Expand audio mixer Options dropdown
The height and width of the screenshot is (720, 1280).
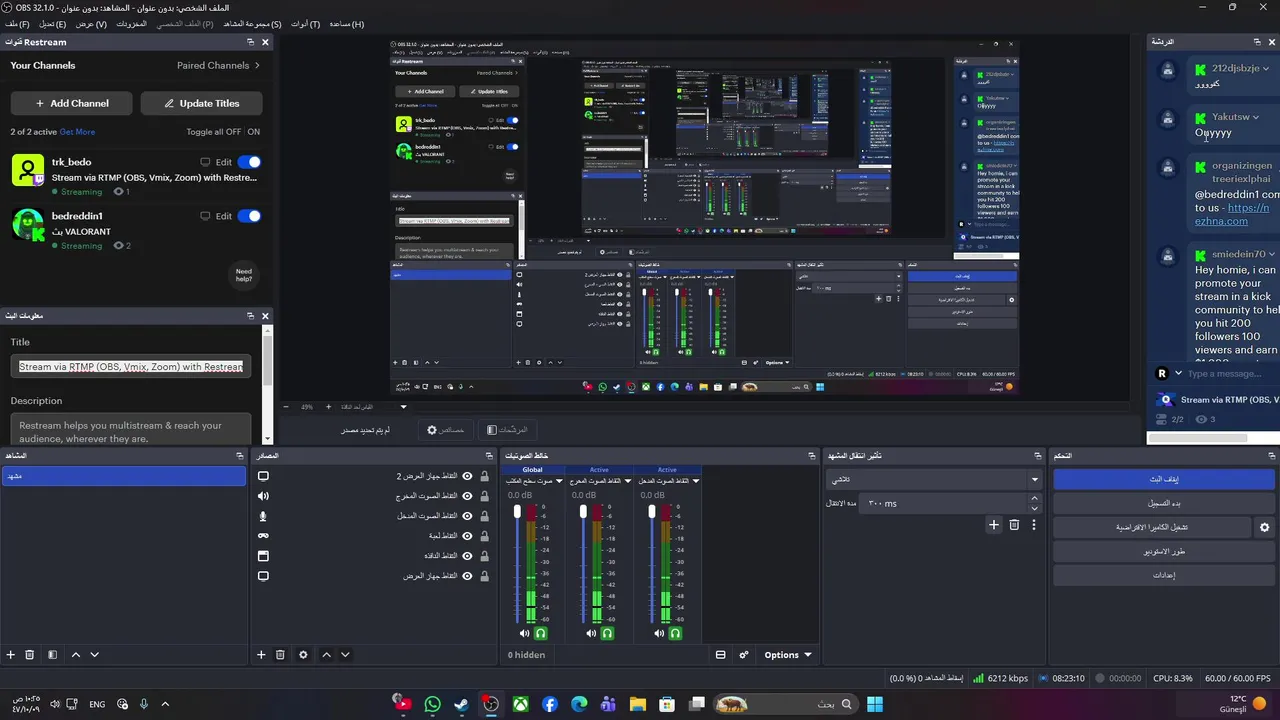[788, 655]
